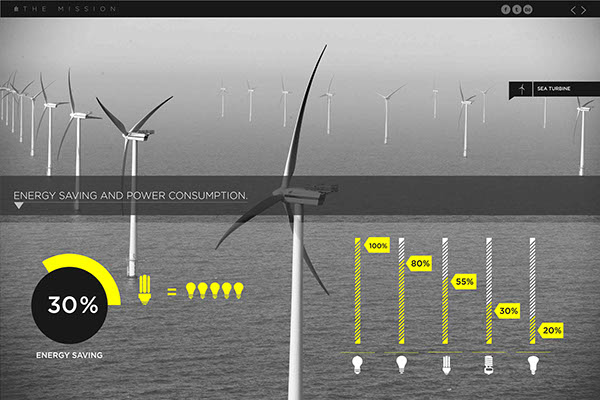This screenshot has height=400, width=600.
Task: Select the spiral bulb under the 30% bar
Action: 489,365
